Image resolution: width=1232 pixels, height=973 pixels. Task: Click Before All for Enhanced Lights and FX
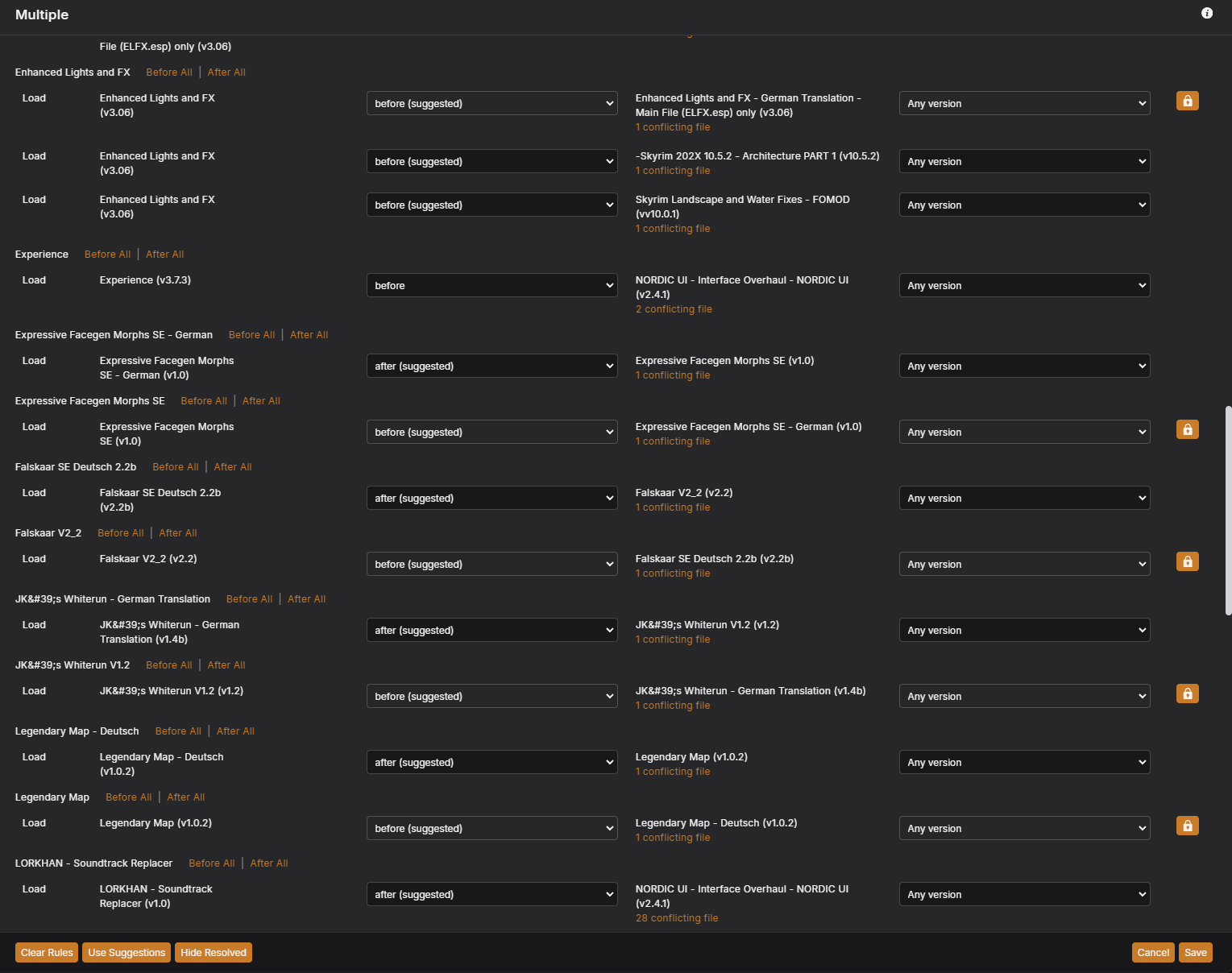click(x=169, y=72)
